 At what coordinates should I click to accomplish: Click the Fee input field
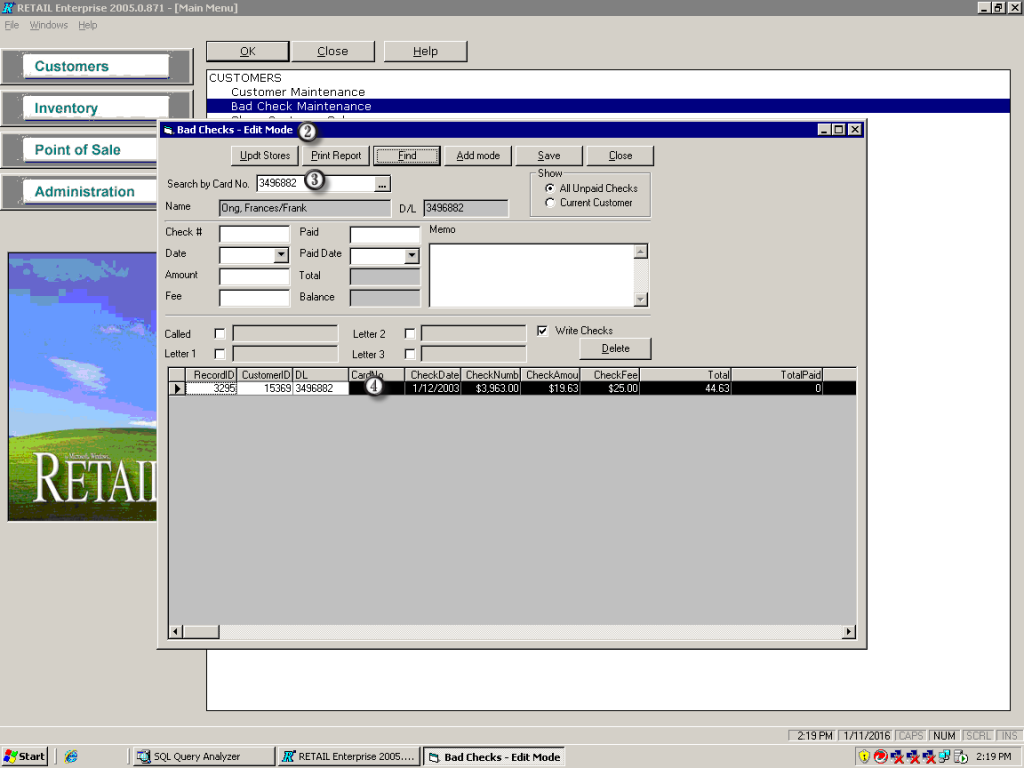click(x=254, y=298)
